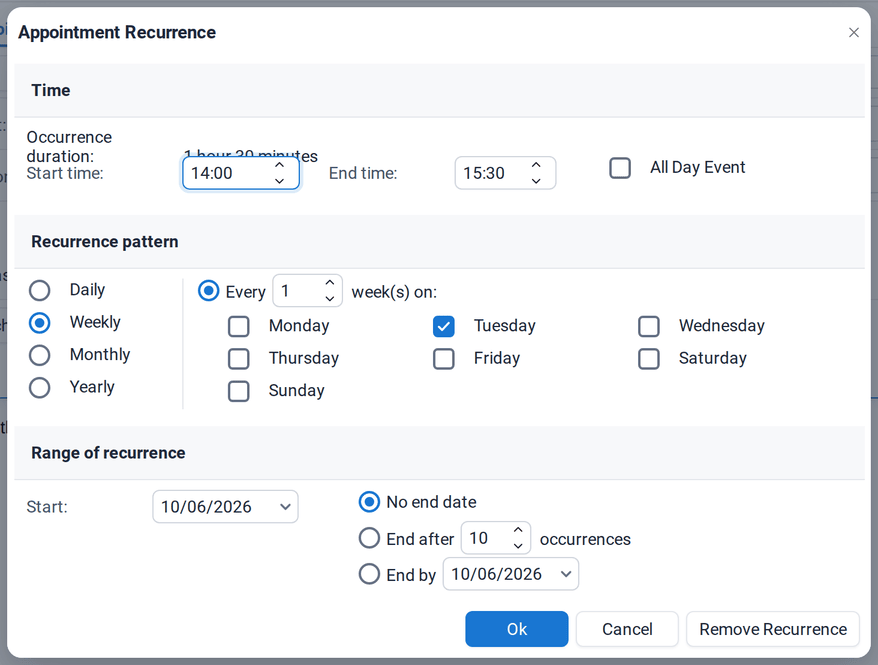Uncheck the Tuesday checkbox

[443, 326]
